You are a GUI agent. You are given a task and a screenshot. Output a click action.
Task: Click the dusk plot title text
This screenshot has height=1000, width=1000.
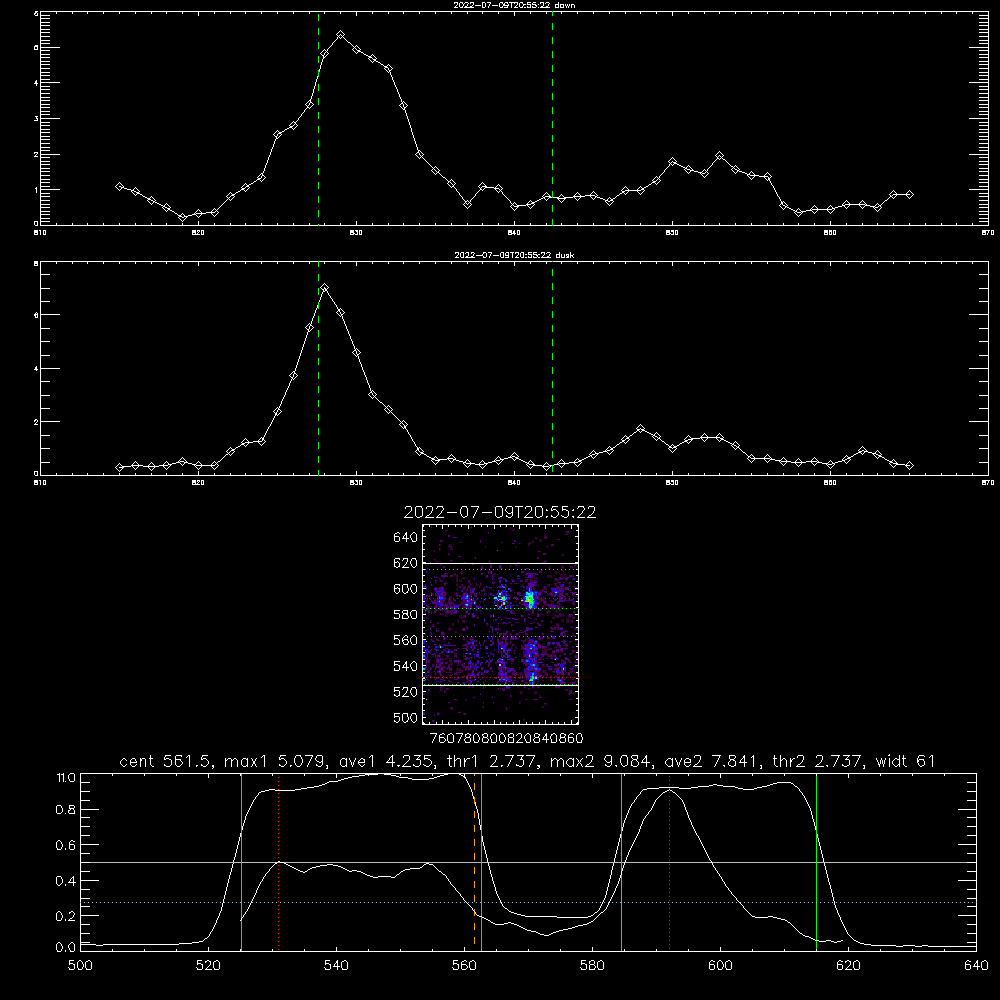click(x=514, y=255)
